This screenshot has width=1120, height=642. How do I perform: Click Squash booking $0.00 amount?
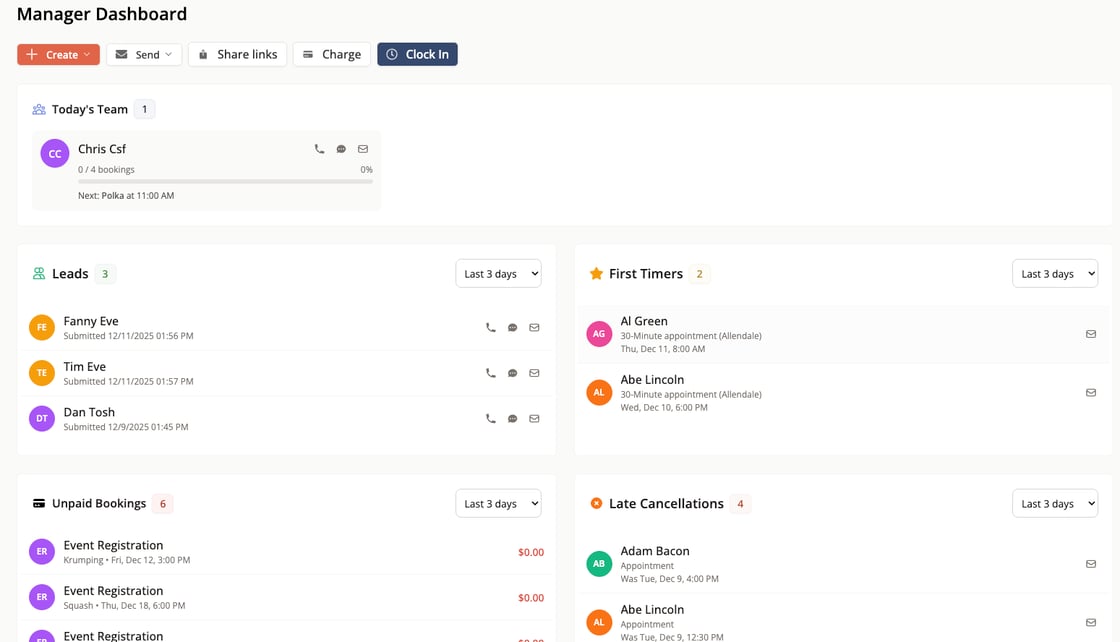(531, 598)
